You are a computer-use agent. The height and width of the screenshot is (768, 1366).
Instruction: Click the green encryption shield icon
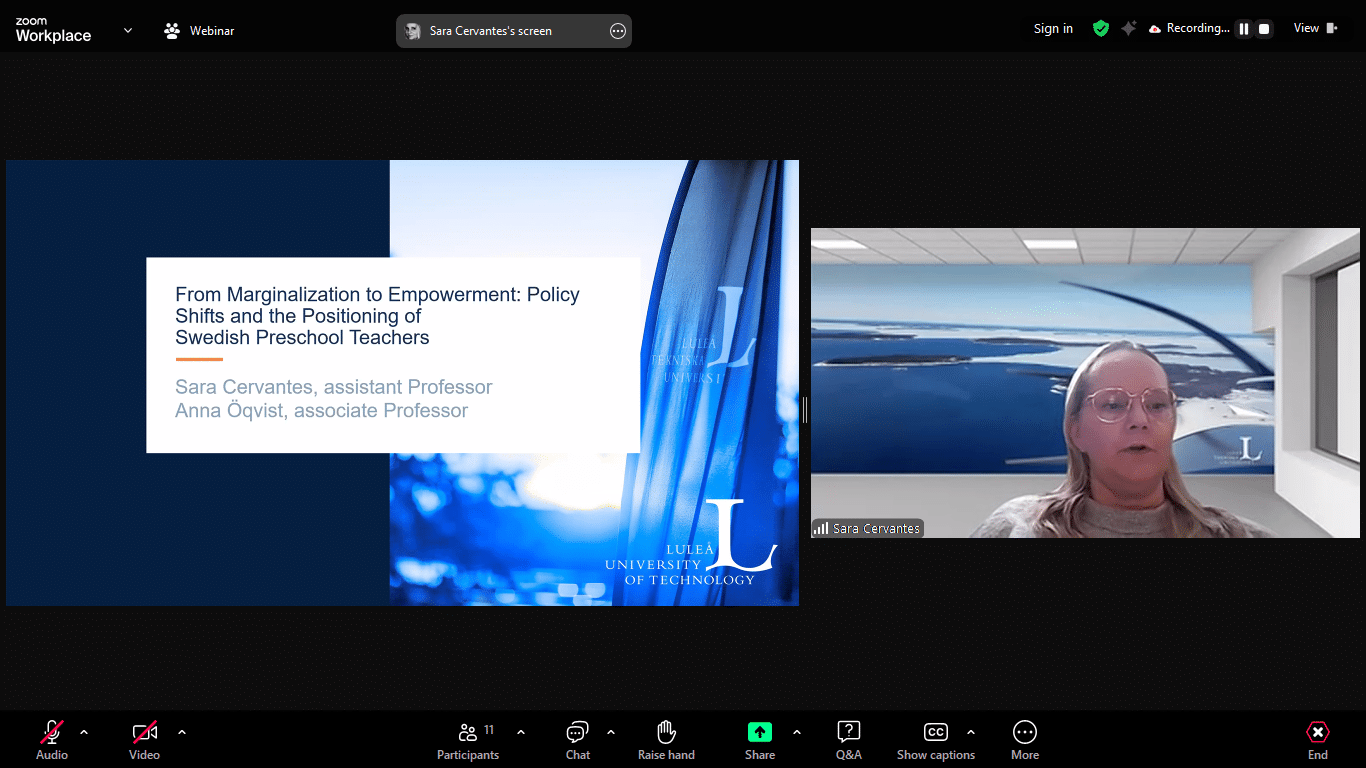[1101, 29]
